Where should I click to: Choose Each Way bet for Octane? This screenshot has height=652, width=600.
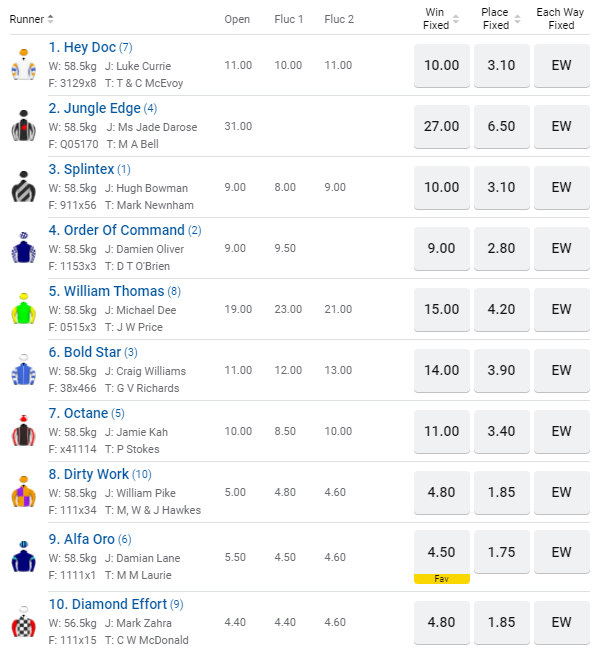coord(561,432)
